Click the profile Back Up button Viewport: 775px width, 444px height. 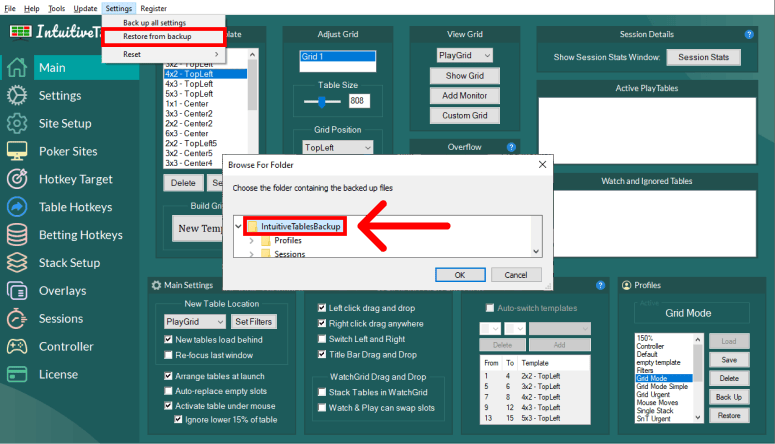point(729,397)
